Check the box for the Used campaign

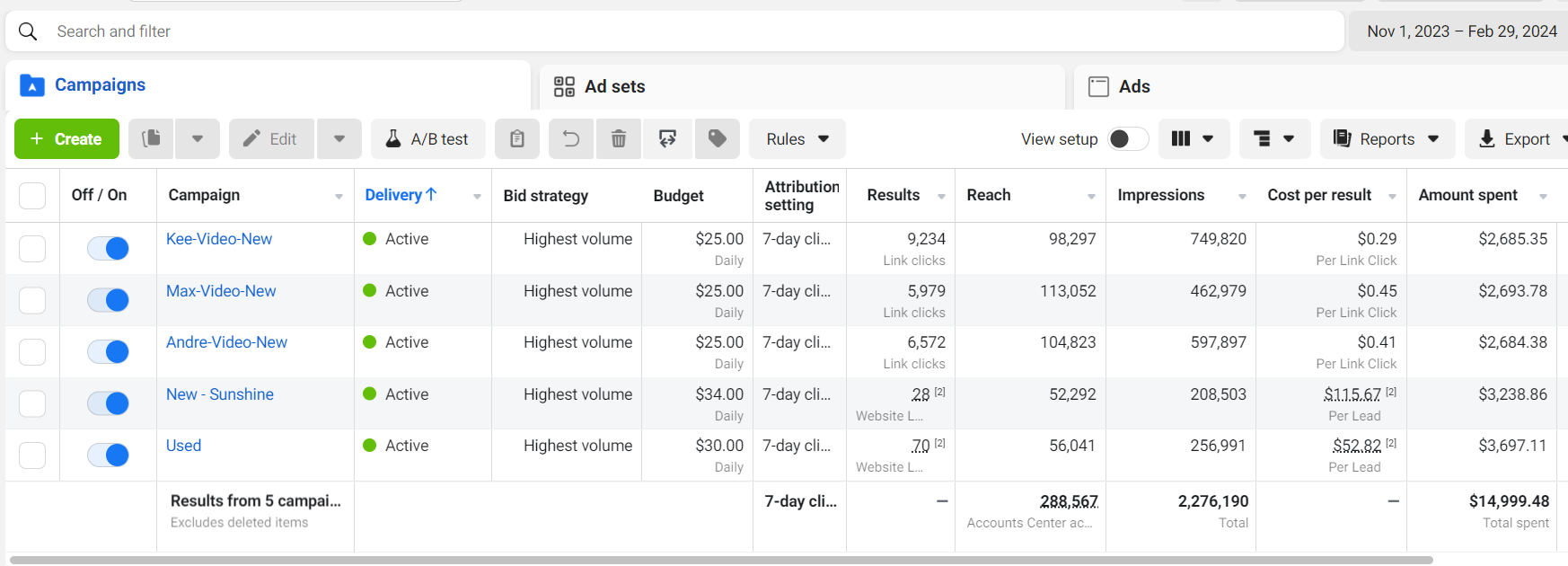click(32, 455)
